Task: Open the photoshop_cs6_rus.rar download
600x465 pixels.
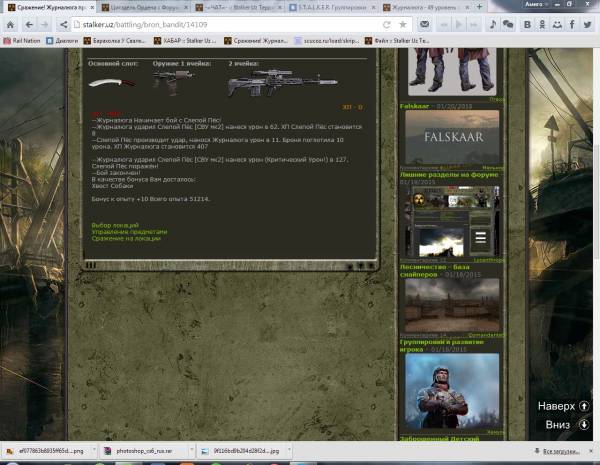Action: click(144, 451)
